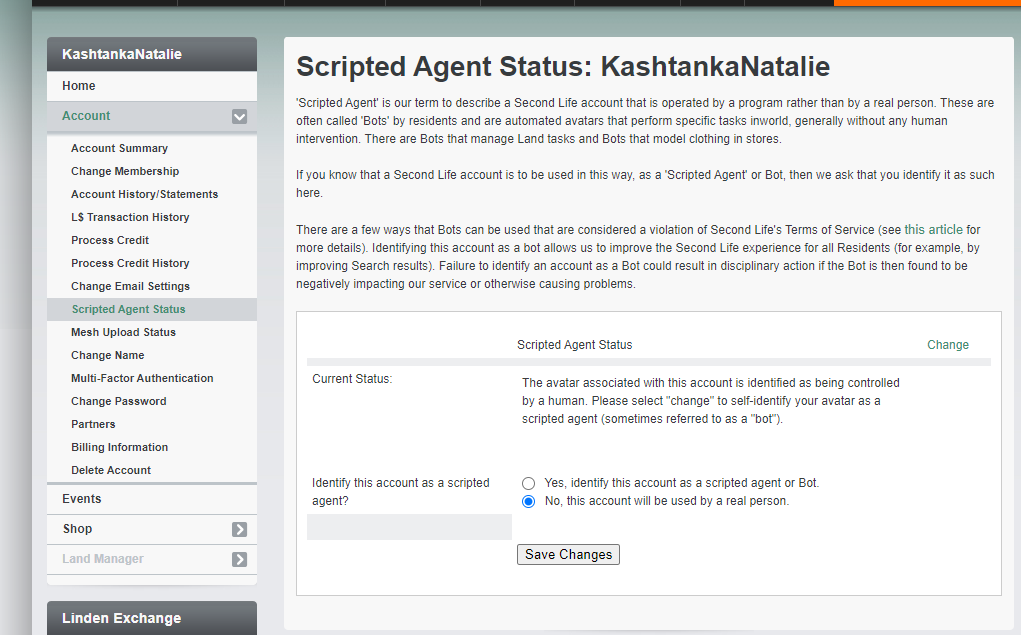Select the Scripted Agent Status sidebar item
Viewport: 1021px width, 635px height.
[x=152, y=309]
